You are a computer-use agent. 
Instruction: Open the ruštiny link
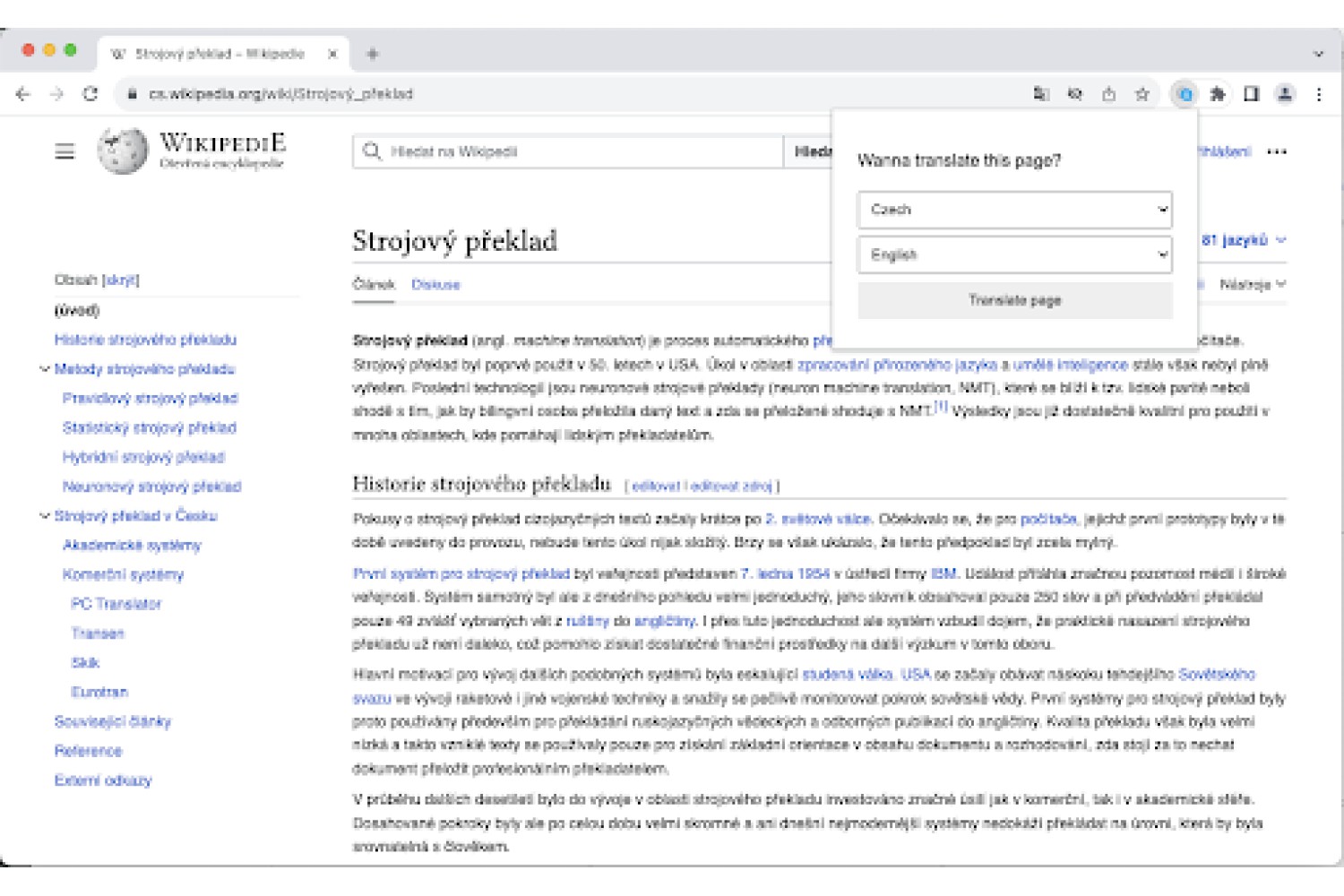587,621
